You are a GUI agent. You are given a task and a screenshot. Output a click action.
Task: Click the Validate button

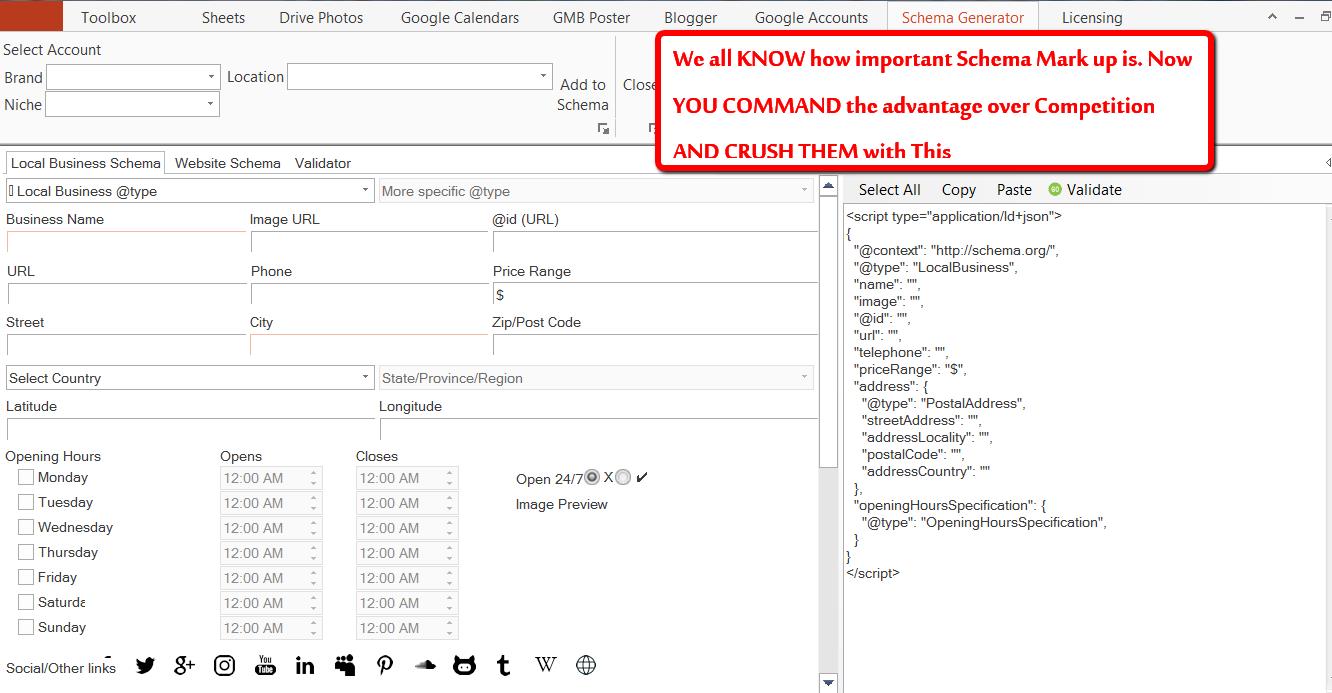pos(1085,190)
